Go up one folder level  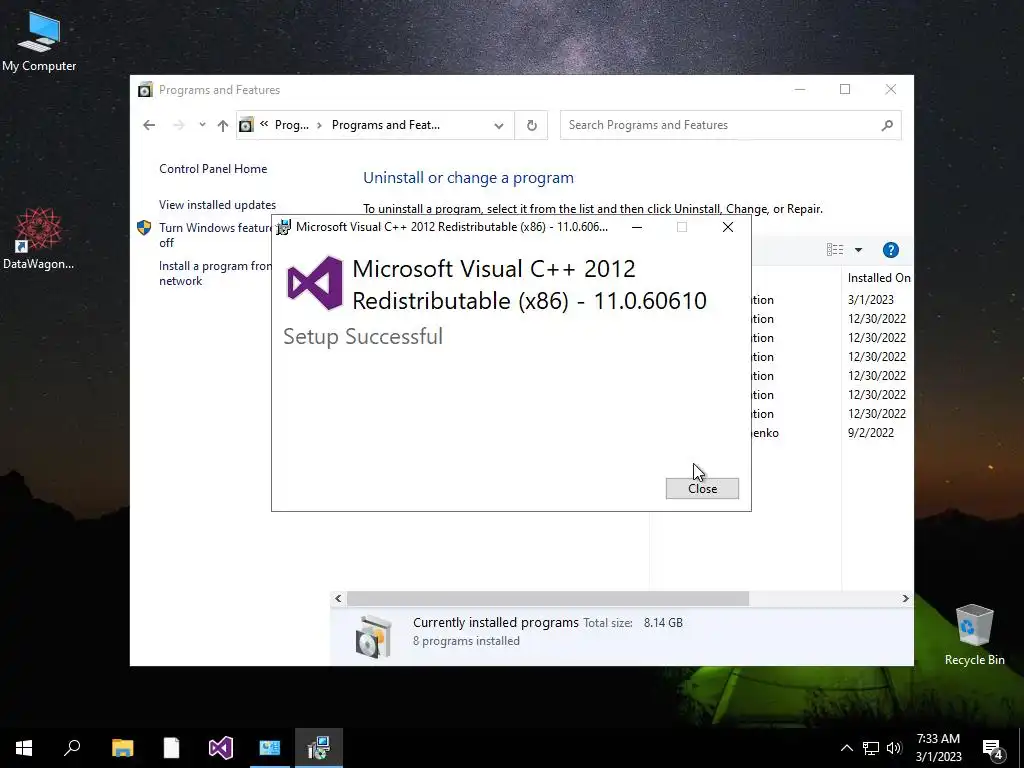click(223, 125)
